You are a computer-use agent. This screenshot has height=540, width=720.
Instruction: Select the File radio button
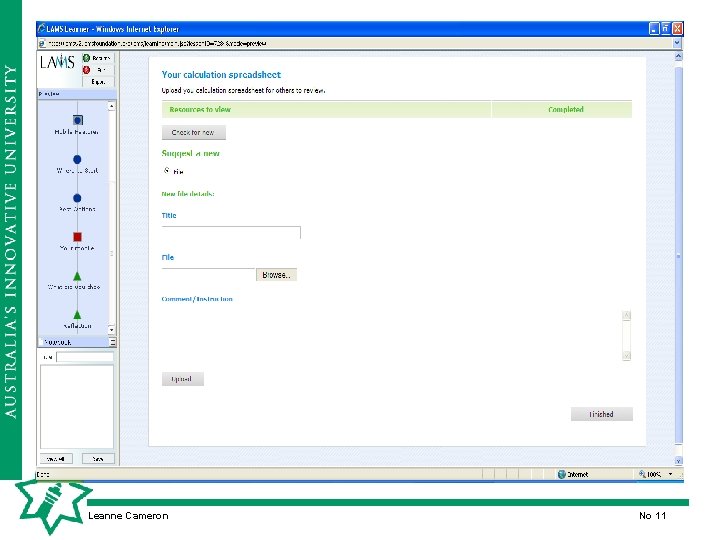(167, 170)
